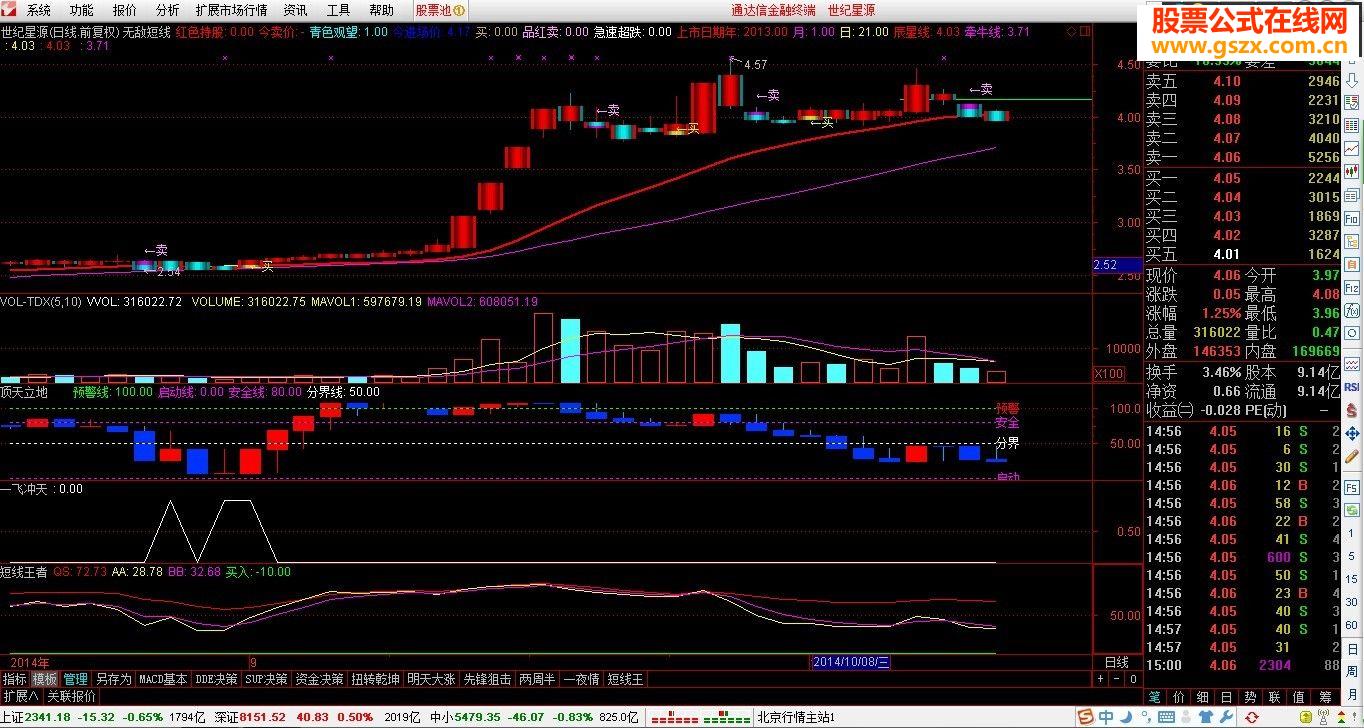Open the 工具 menu

pos(338,10)
